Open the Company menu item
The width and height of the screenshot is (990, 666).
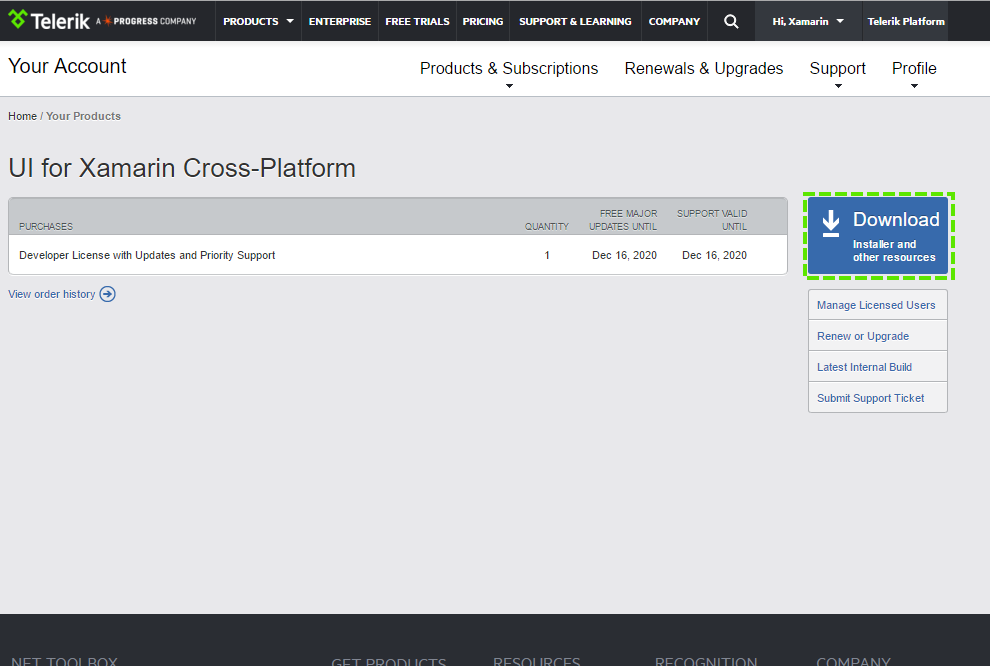click(674, 21)
